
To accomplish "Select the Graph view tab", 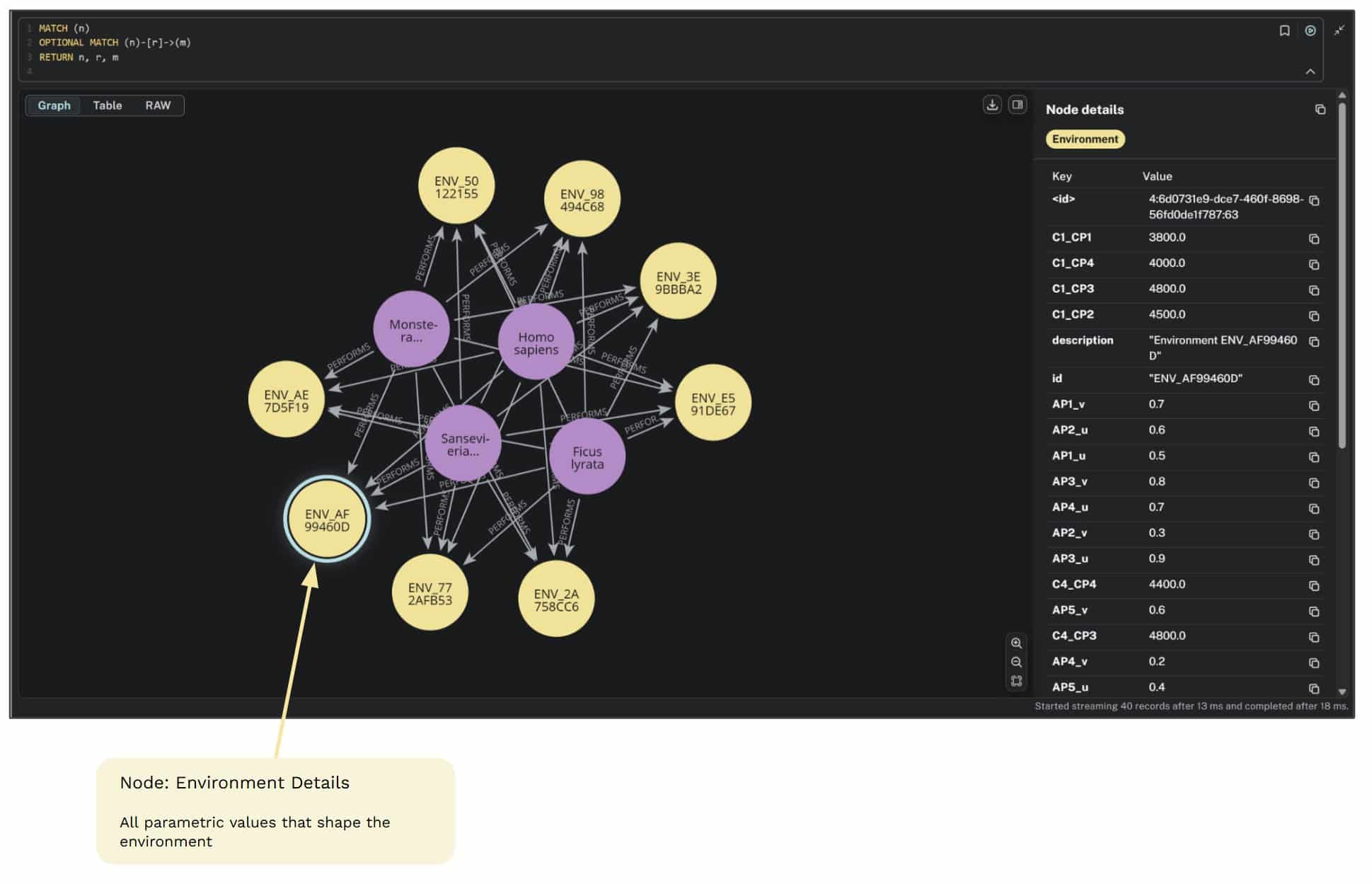I will pyautogui.click(x=54, y=105).
